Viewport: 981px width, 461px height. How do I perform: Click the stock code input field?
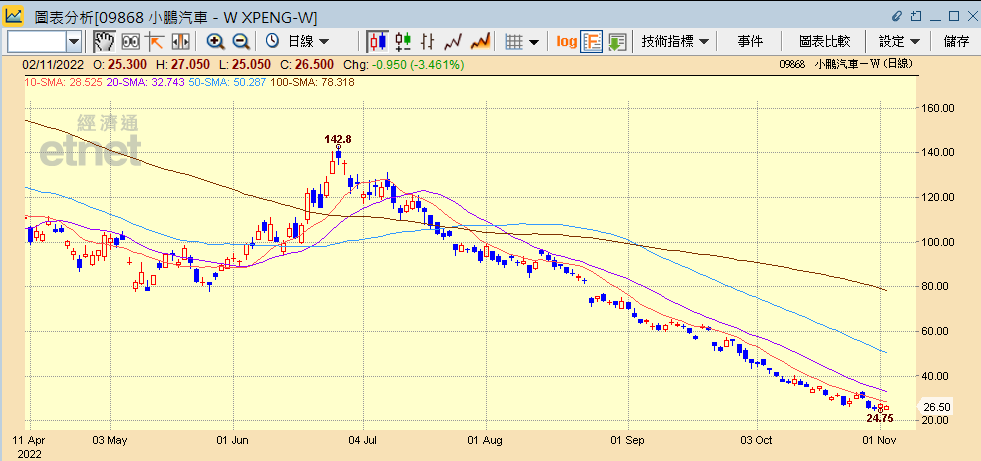(x=36, y=42)
